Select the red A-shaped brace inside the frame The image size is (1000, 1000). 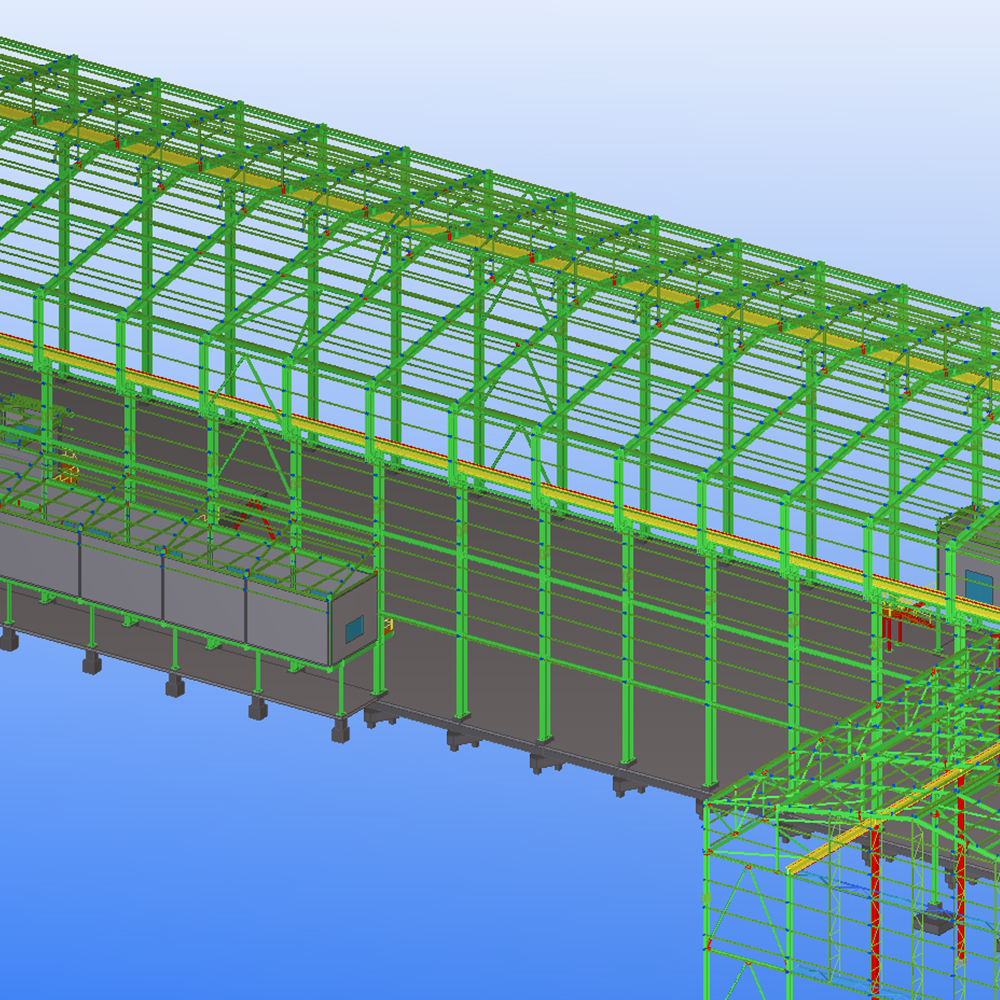click(255, 517)
